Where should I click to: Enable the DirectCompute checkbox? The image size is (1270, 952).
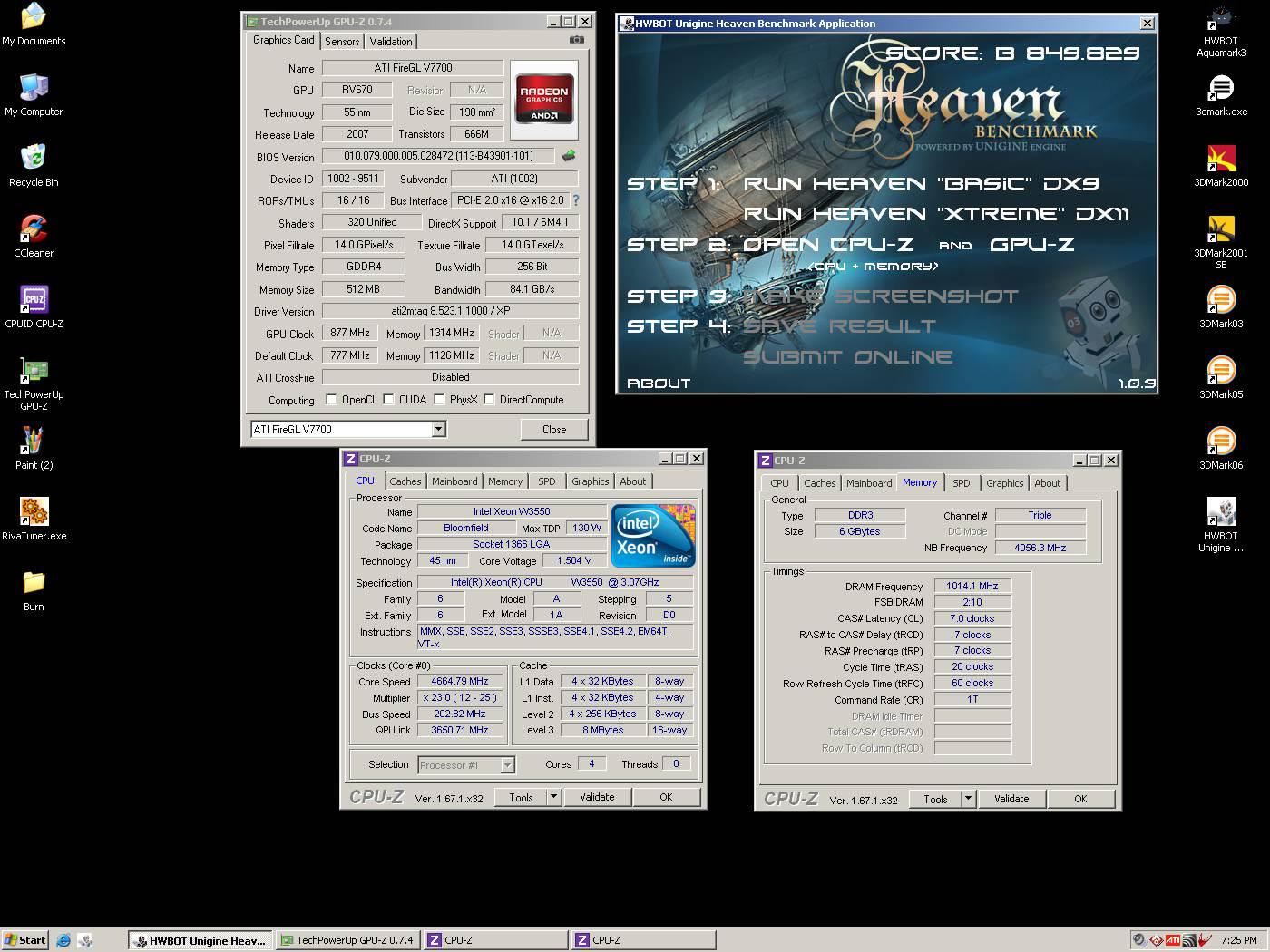(489, 400)
